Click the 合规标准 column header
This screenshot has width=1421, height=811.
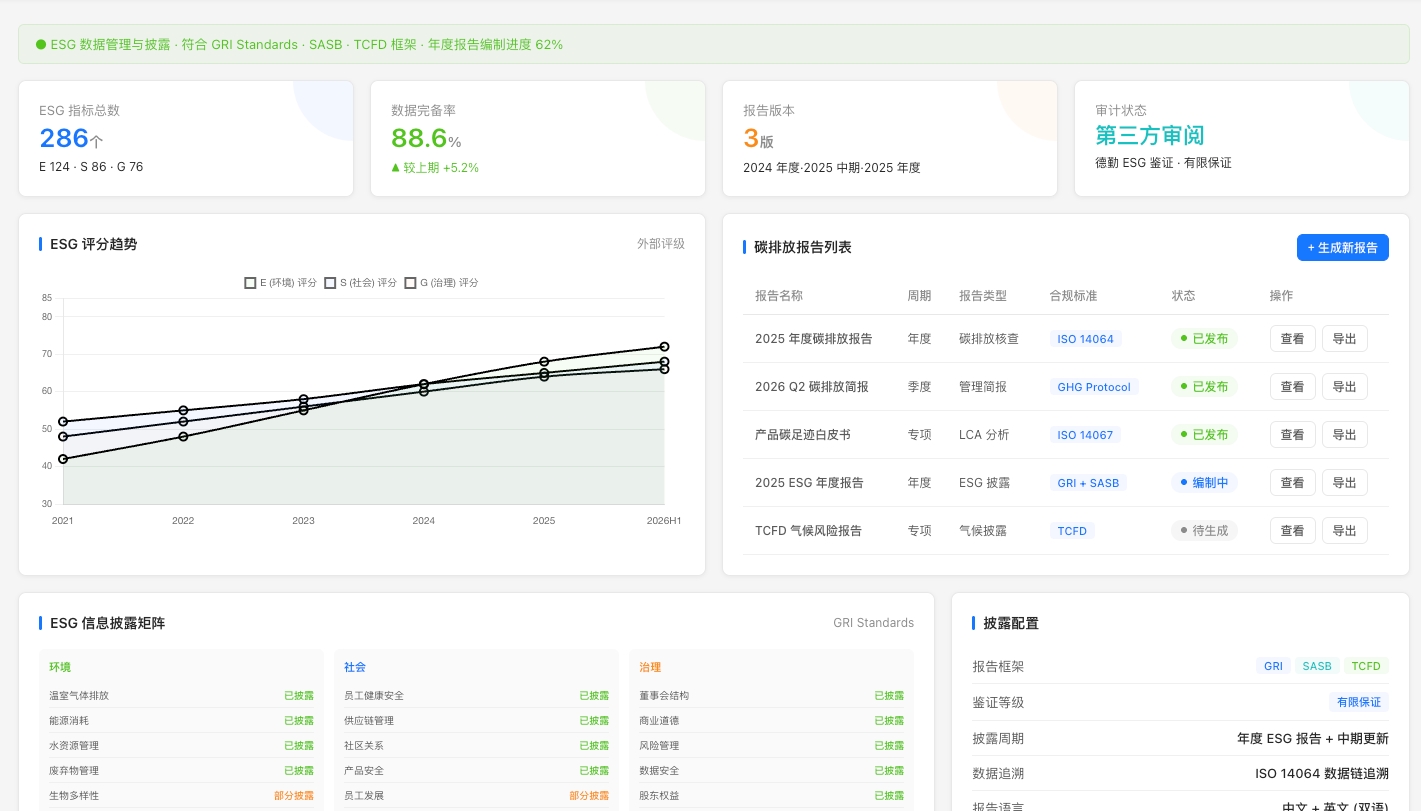point(1074,296)
